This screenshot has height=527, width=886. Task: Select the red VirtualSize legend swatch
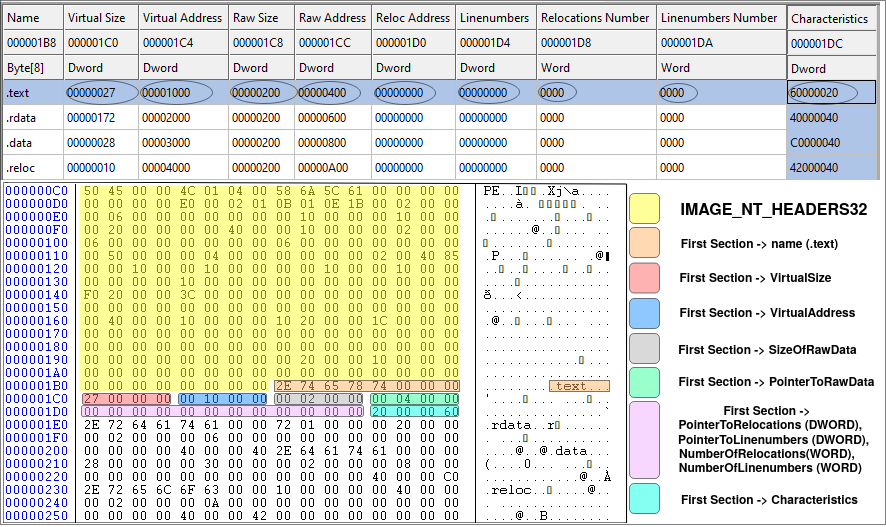tap(644, 278)
